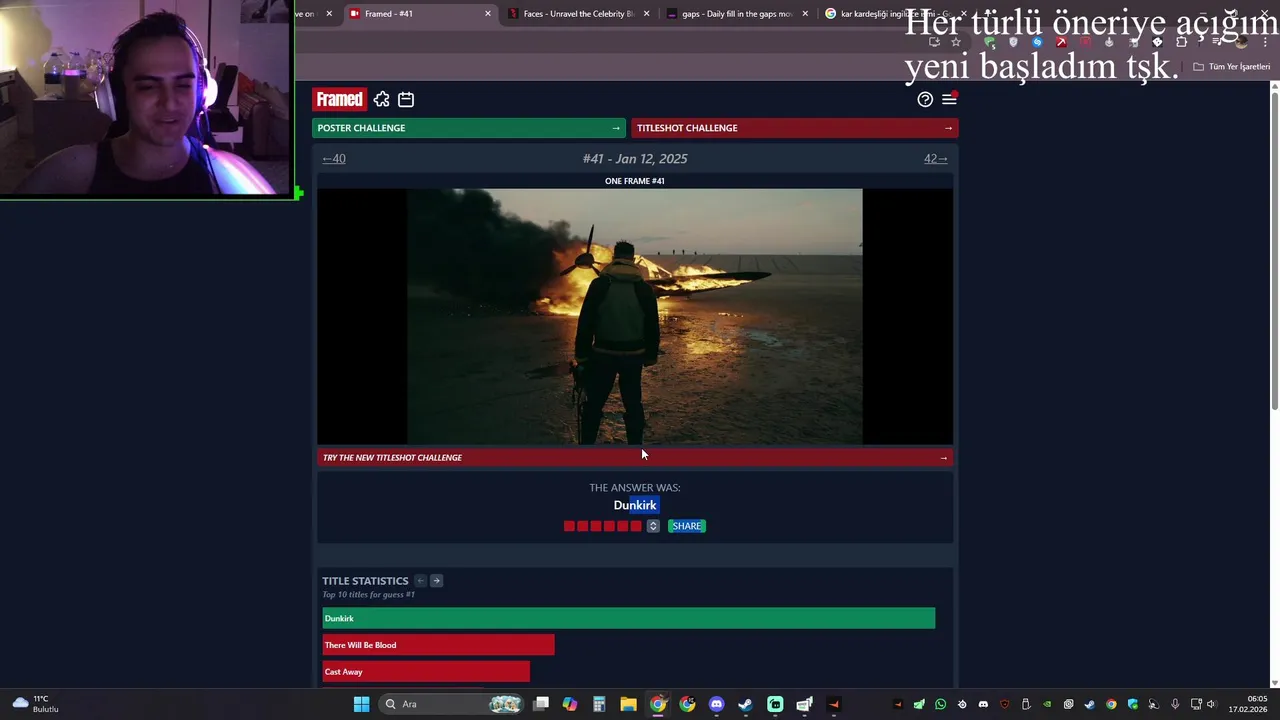Image resolution: width=1280 pixels, height=720 pixels.
Task: Open WhatsApp tray icon
Action: pyautogui.click(x=940, y=704)
